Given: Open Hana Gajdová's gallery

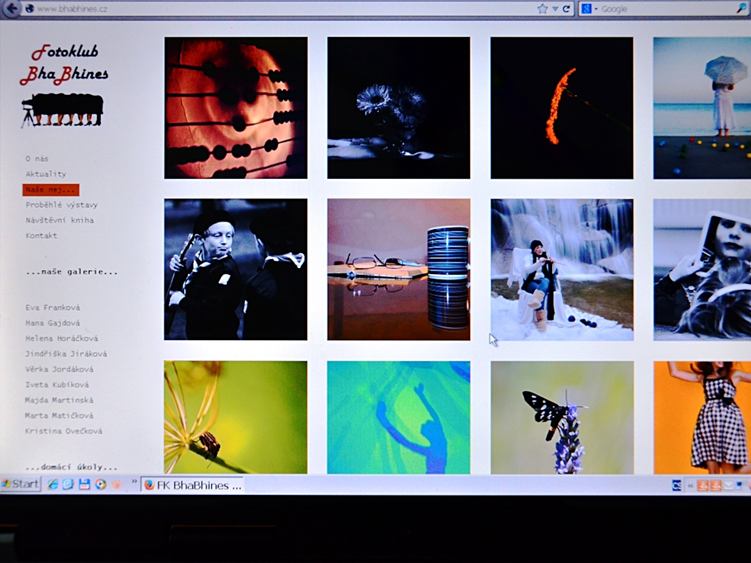Looking at the screenshot, I should (53, 323).
